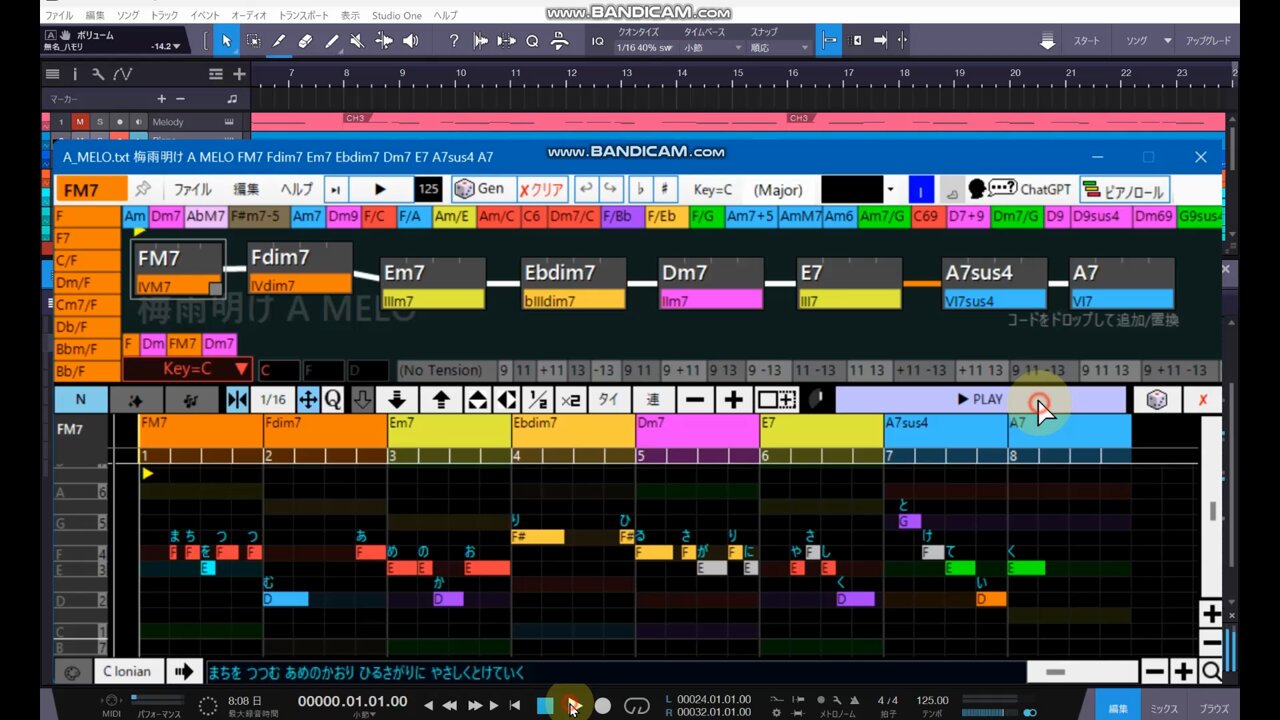The width and height of the screenshot is (1280, 720).
Task: Click the horizontal flip mirror icon
Action: point(237,400)
